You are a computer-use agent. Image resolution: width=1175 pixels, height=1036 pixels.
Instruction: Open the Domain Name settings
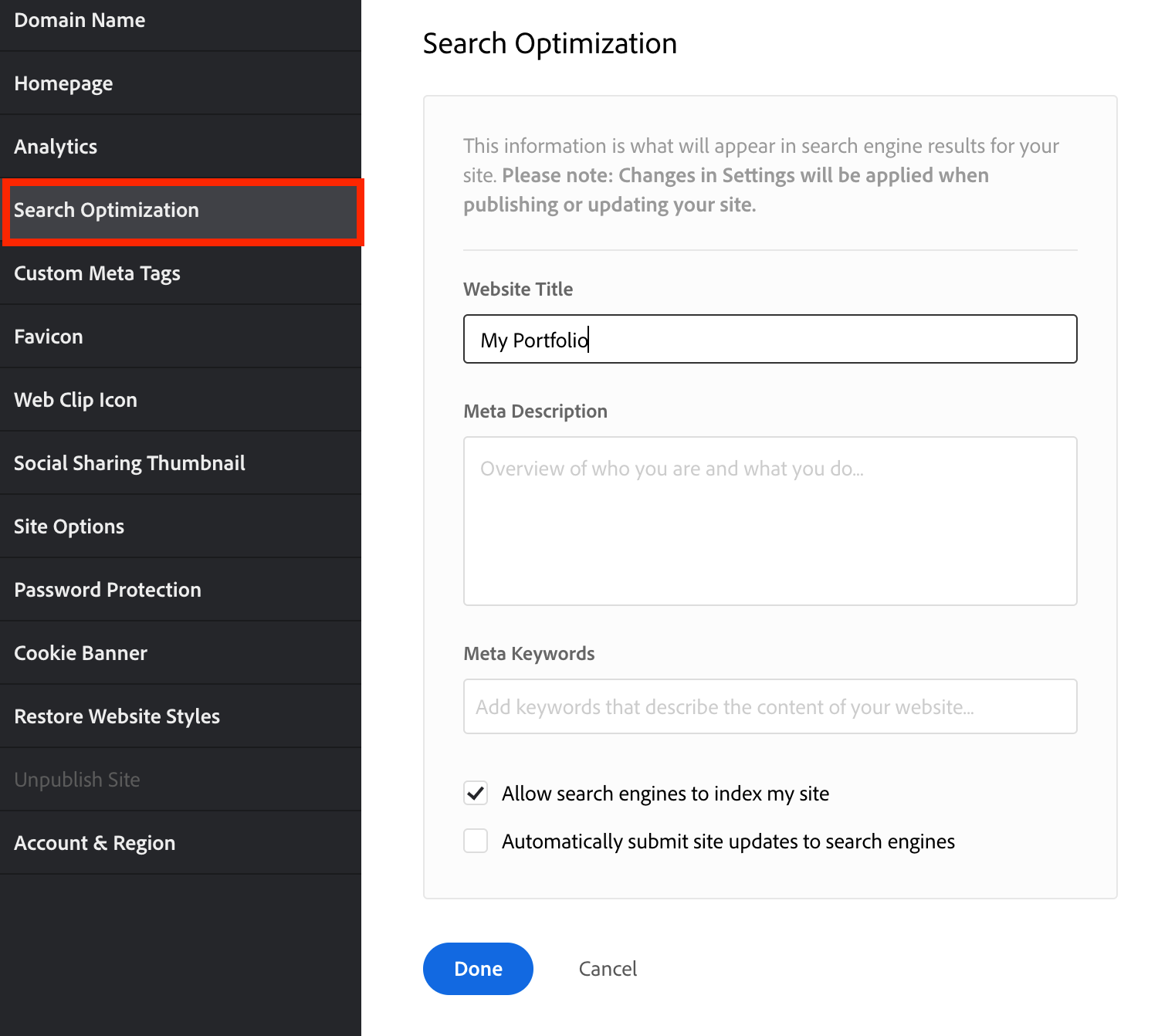80,20
